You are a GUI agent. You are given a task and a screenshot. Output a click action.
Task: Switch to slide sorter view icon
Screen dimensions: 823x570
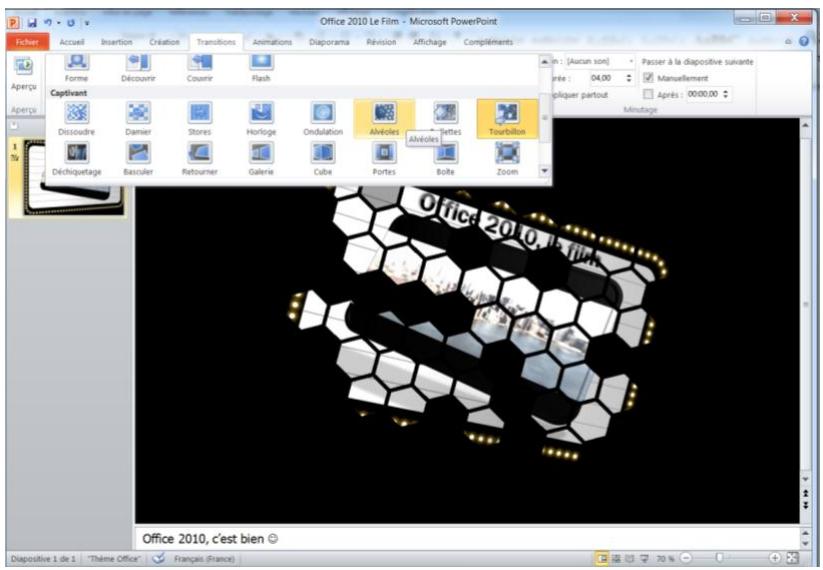tap(617, 558)
